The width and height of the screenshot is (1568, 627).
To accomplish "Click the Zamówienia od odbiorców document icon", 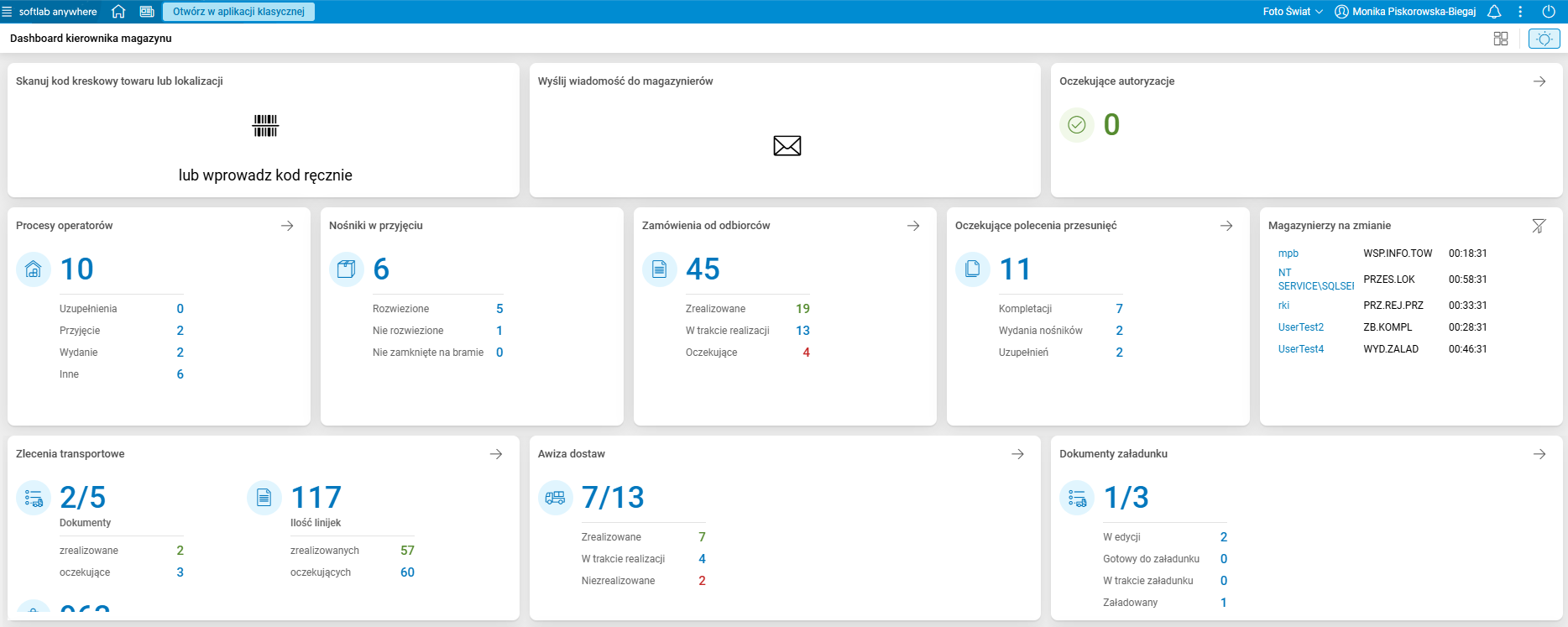I will (660, 269).
